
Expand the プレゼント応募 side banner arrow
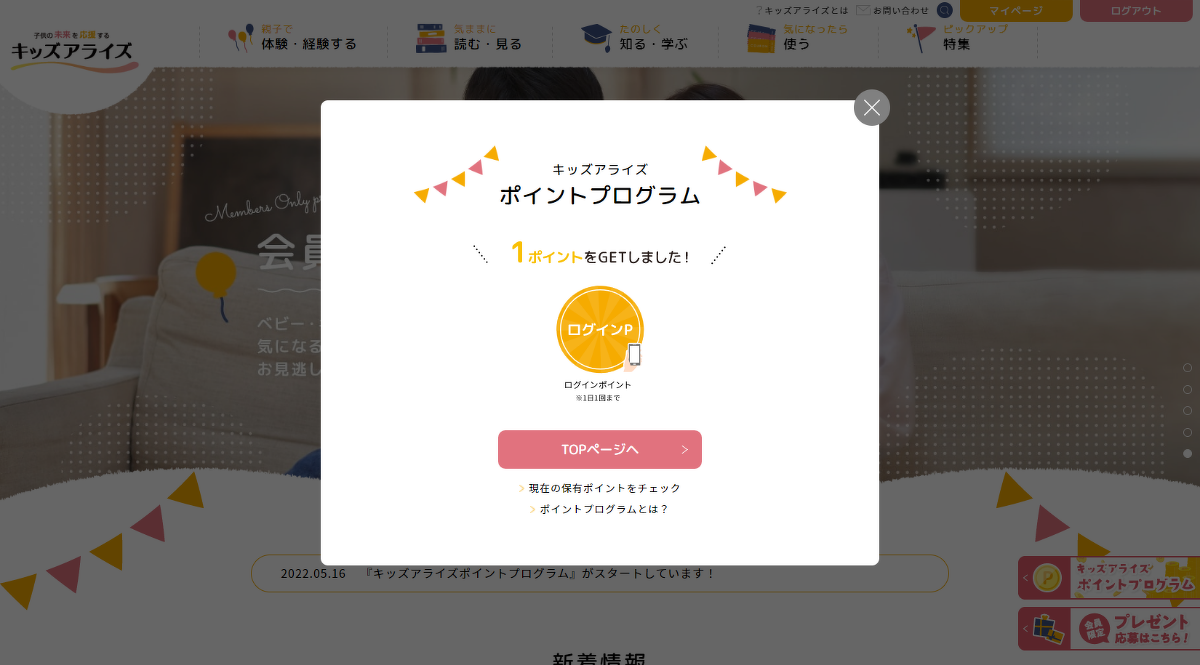pyautogui.click(x=1025, y=629)
